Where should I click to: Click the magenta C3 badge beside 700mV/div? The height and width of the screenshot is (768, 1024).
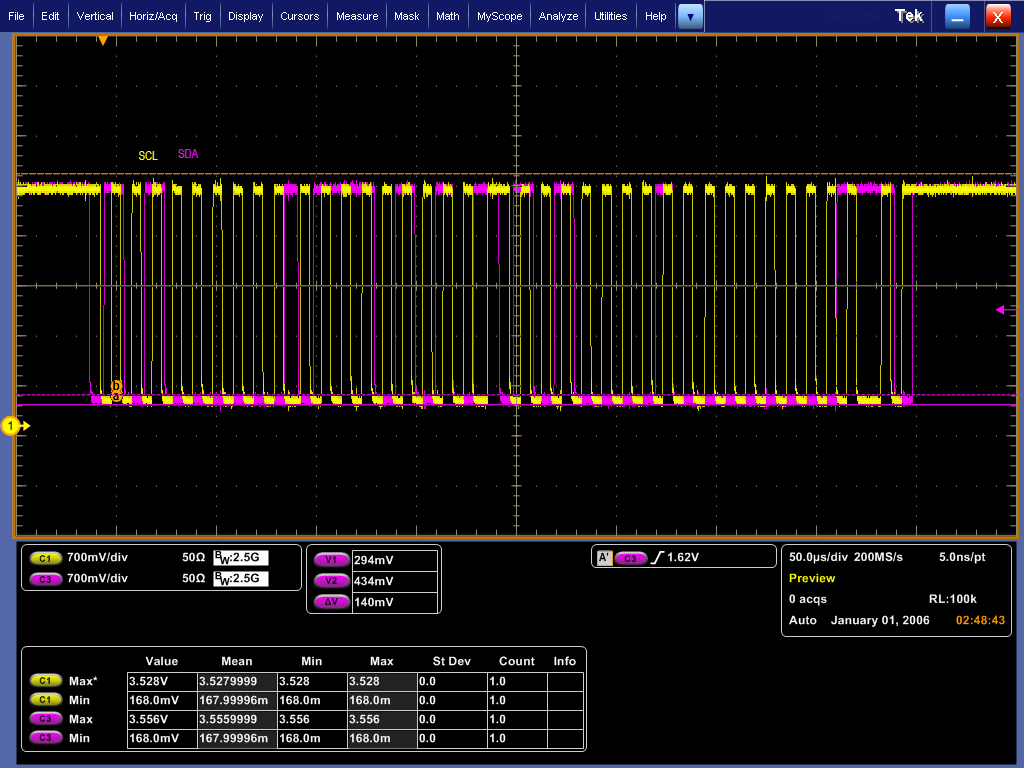46,579
